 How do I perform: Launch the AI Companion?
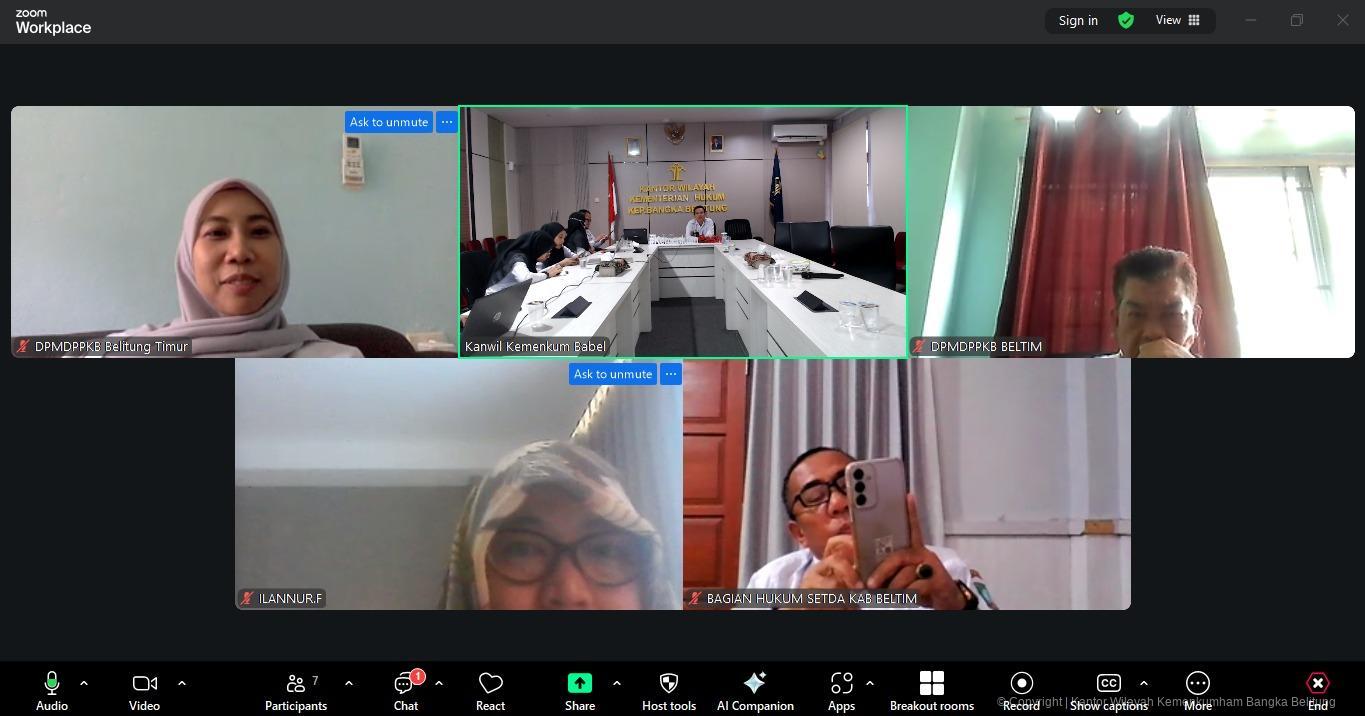(755, 691)
